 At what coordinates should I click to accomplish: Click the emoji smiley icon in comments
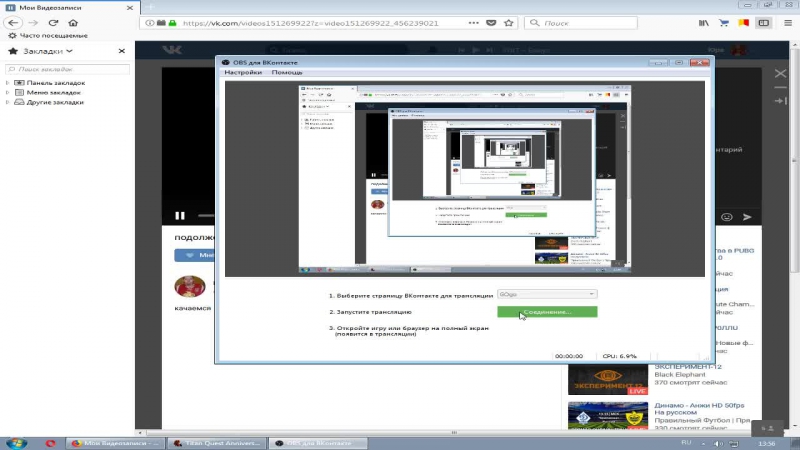coord(727,217)
